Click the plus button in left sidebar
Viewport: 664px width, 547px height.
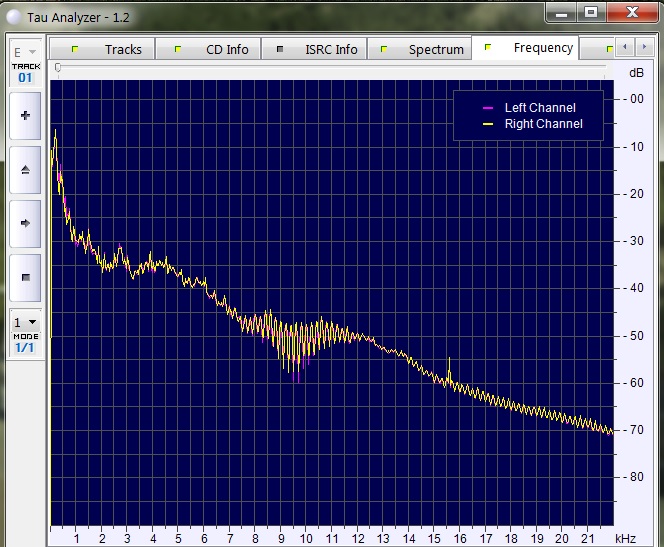coord(25,116)
